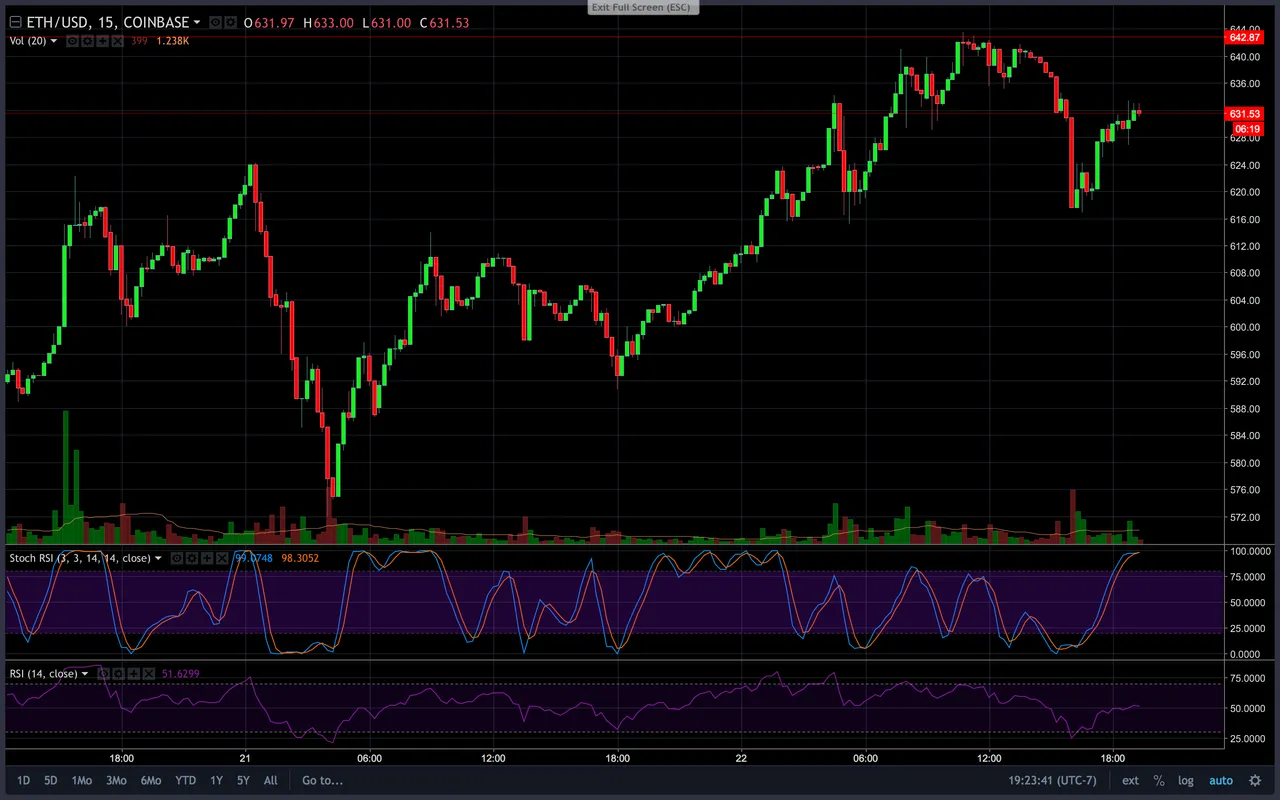The width and height of the screenshot is (1280, 800).
Task: Click the Stoch RSI value 99.0748
Action: [254, 558]
